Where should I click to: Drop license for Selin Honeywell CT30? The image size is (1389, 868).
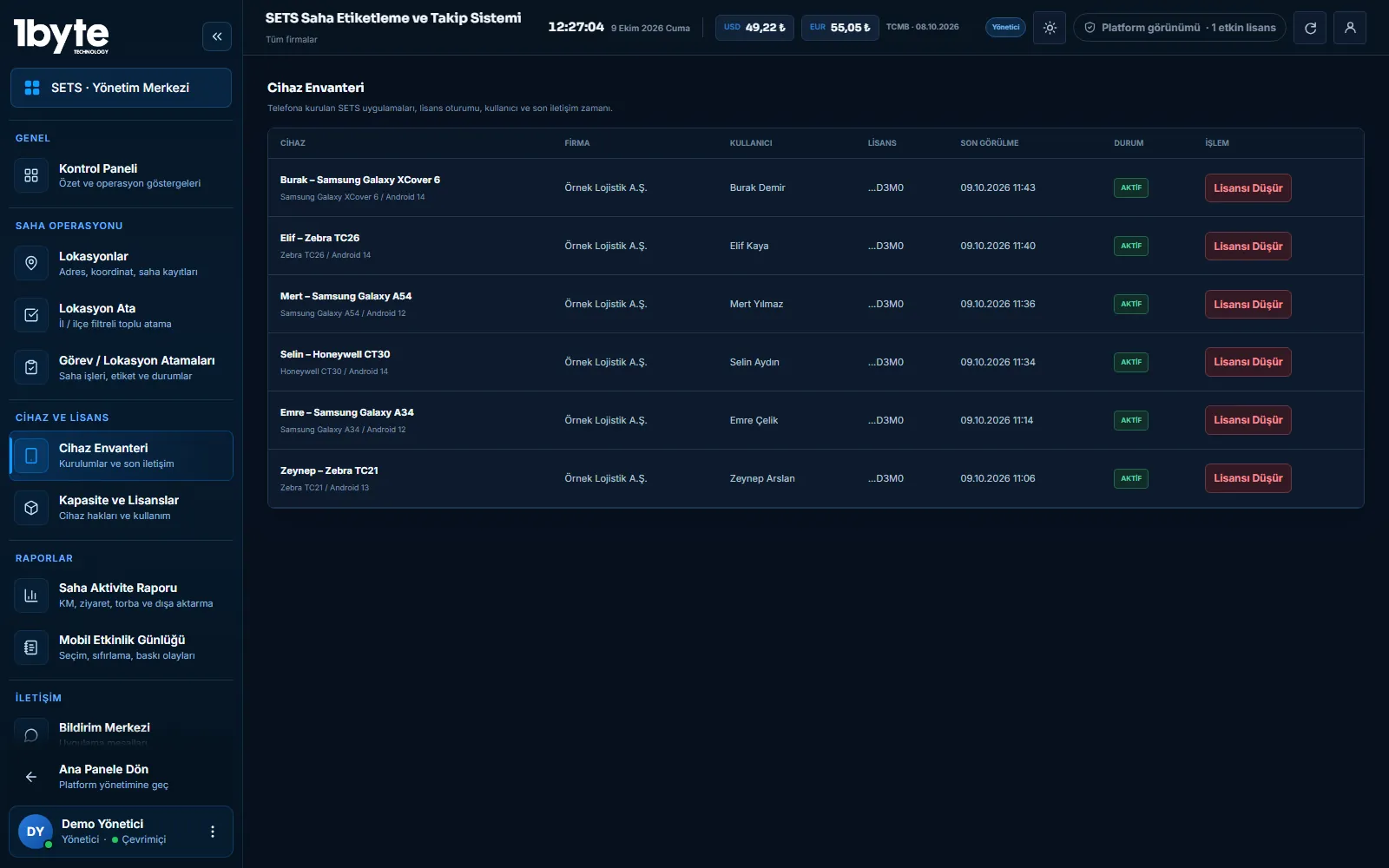click(1247, 362)
